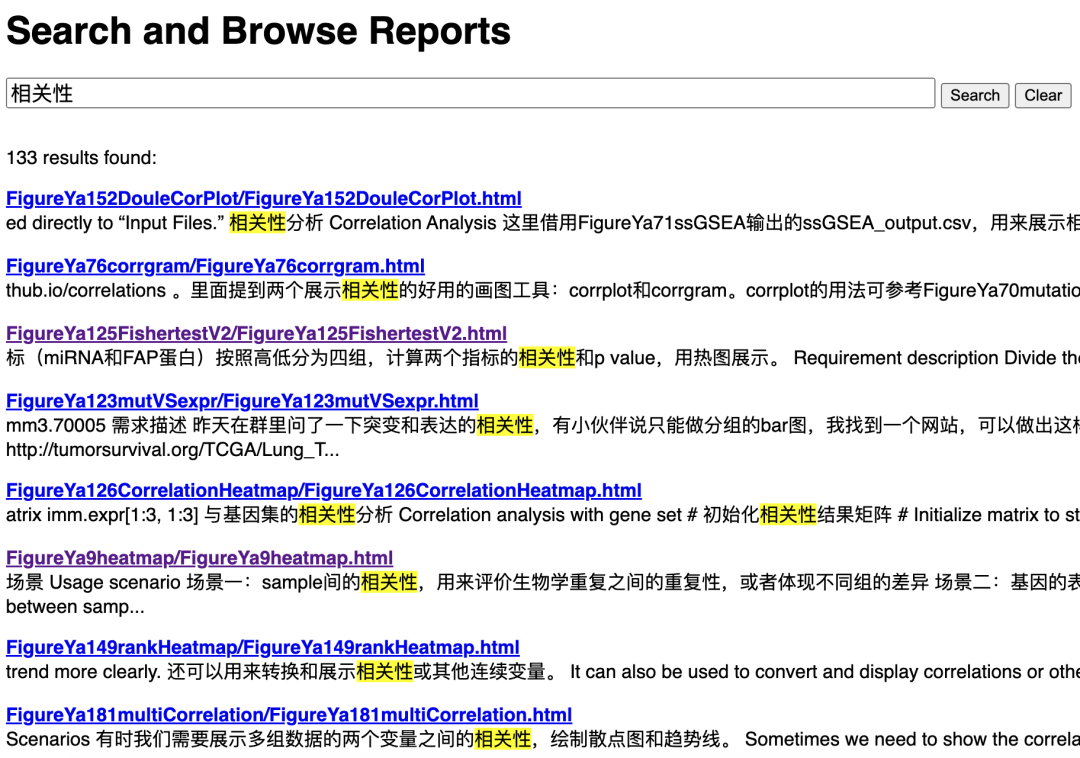Open FigureYa181multiCorrelation.html link
The image size is (1080, 758).
coord(289,715)
